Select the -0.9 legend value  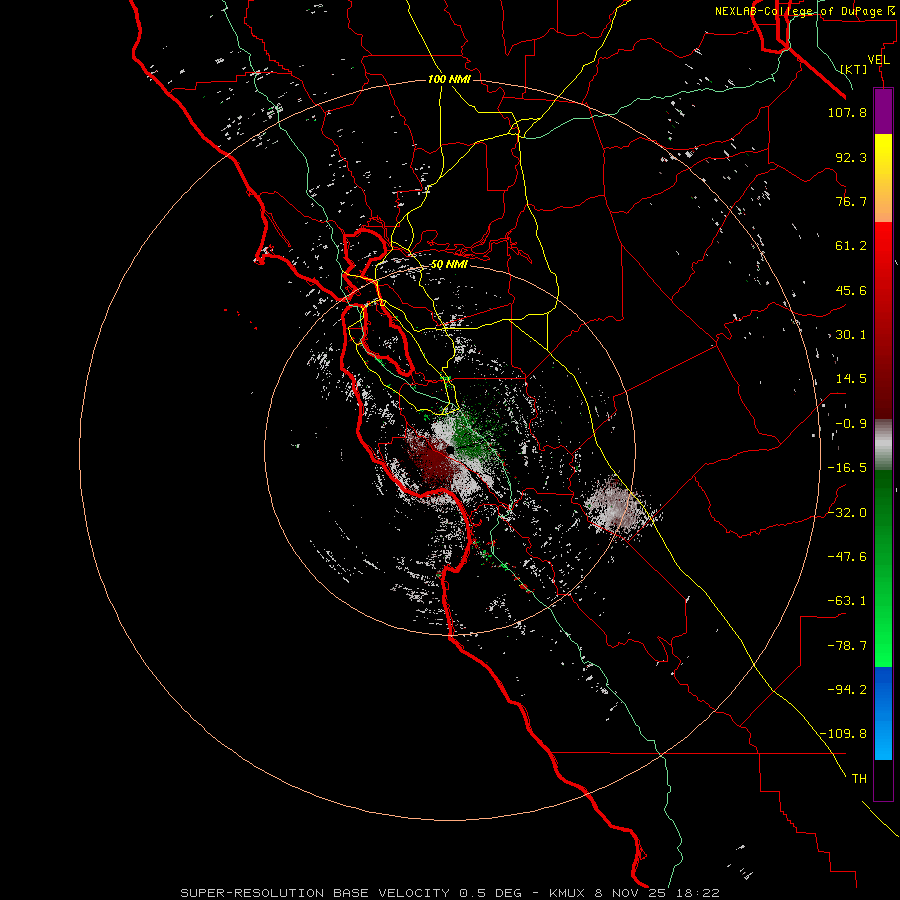[x=851, y=424]
